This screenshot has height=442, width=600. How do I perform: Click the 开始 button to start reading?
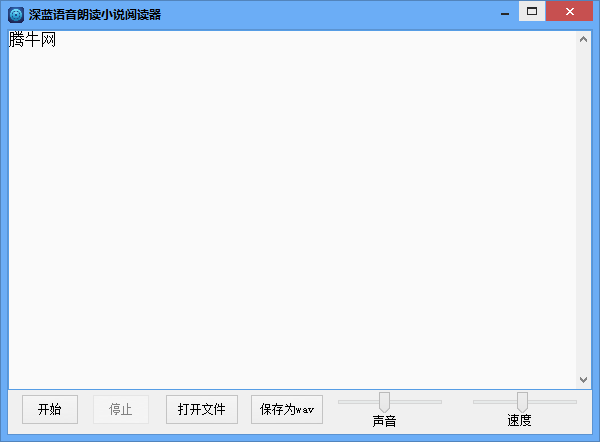tap(50, 409)
